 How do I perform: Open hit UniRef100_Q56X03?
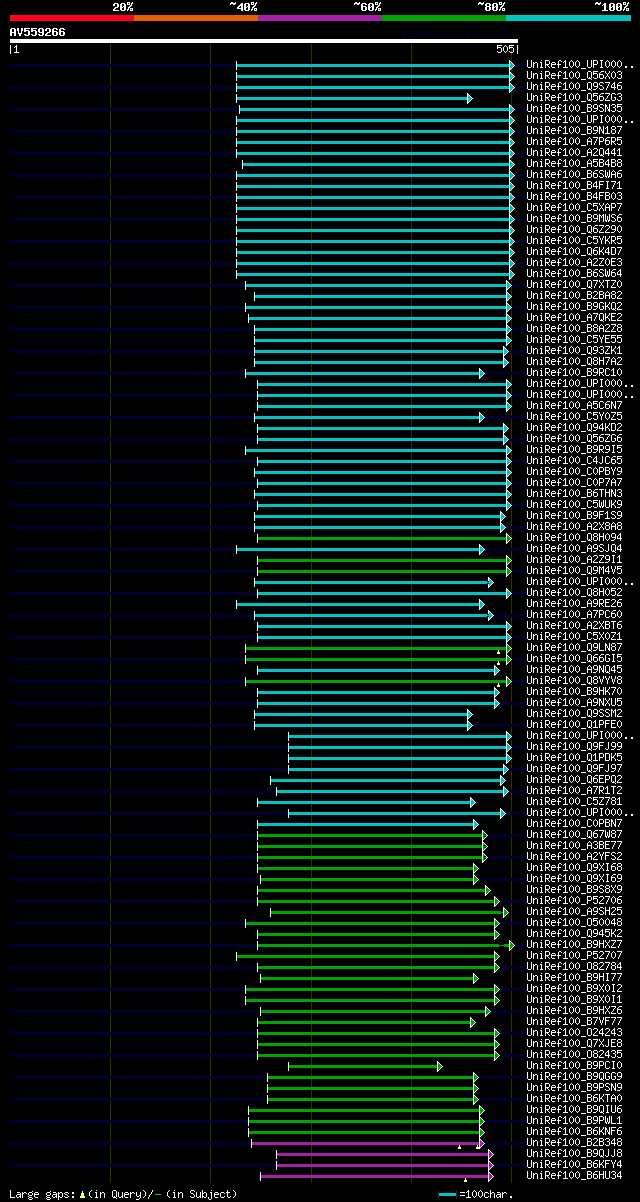(574, 75)
